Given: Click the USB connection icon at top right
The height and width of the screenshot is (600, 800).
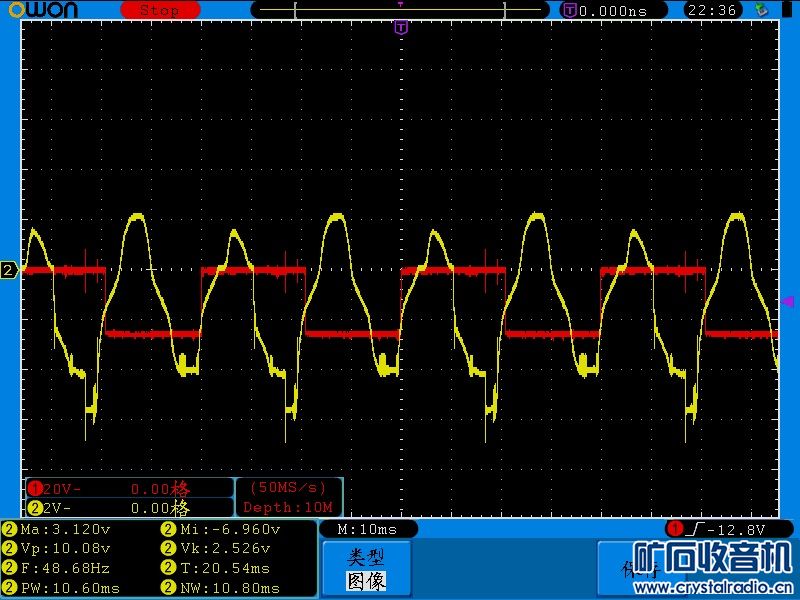Looking at the screenshot, I should coord(762,10).
